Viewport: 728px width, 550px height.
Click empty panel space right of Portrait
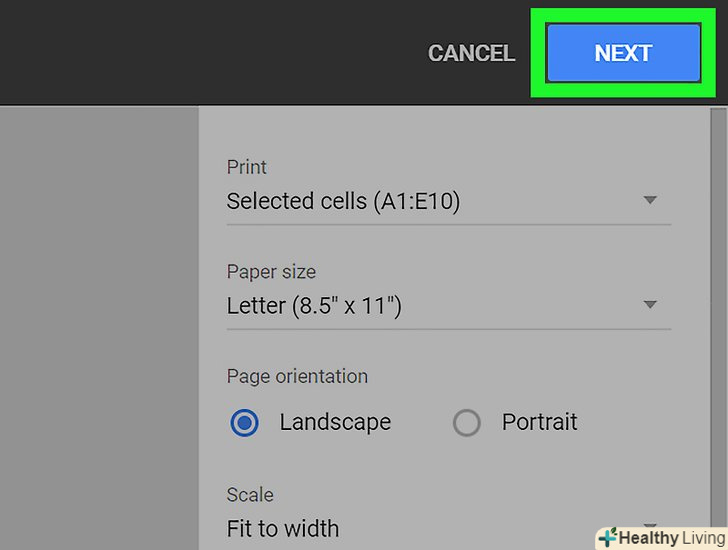(640, 423)
